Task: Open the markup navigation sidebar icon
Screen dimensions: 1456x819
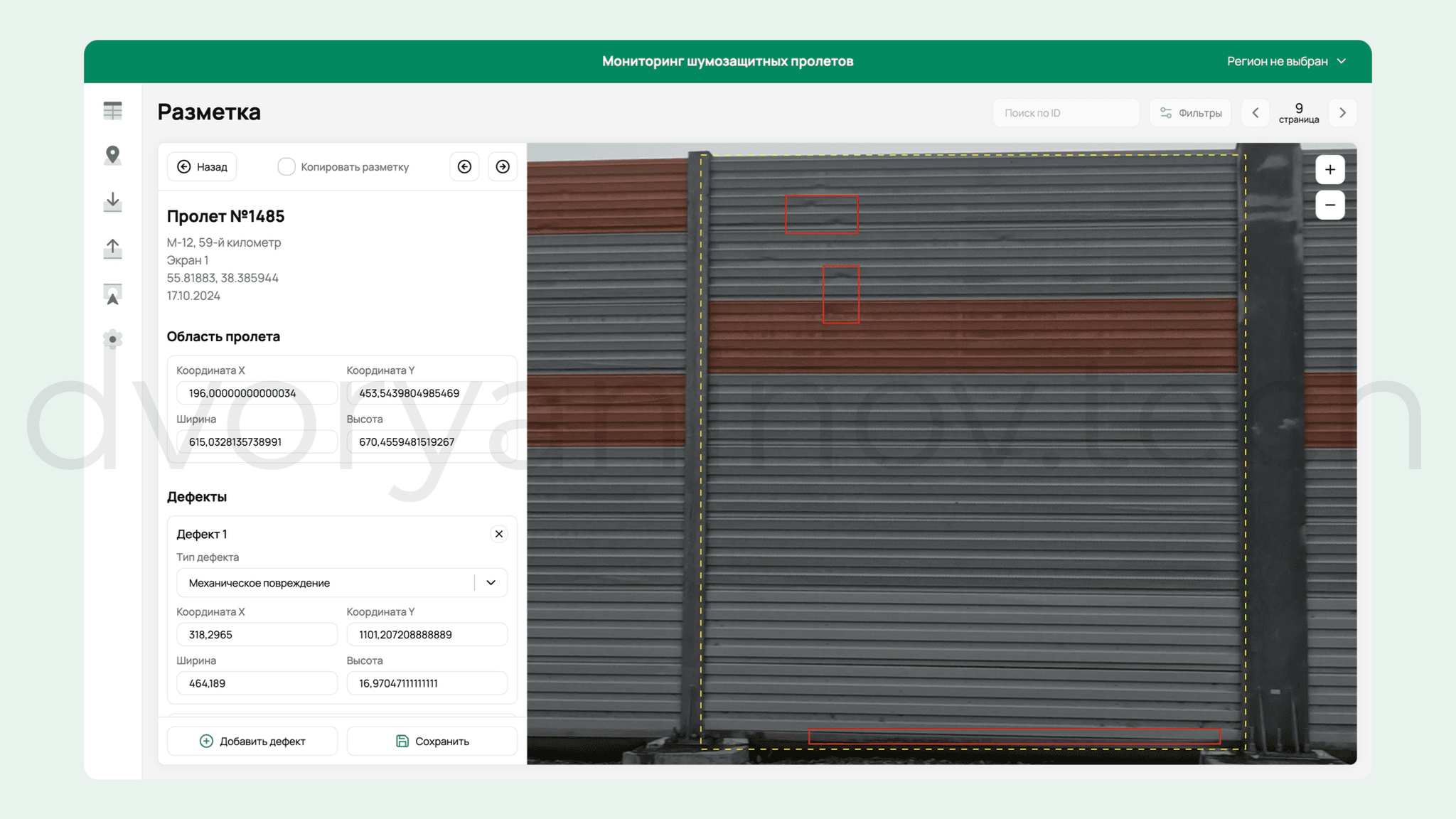Action: coord(112,294)
